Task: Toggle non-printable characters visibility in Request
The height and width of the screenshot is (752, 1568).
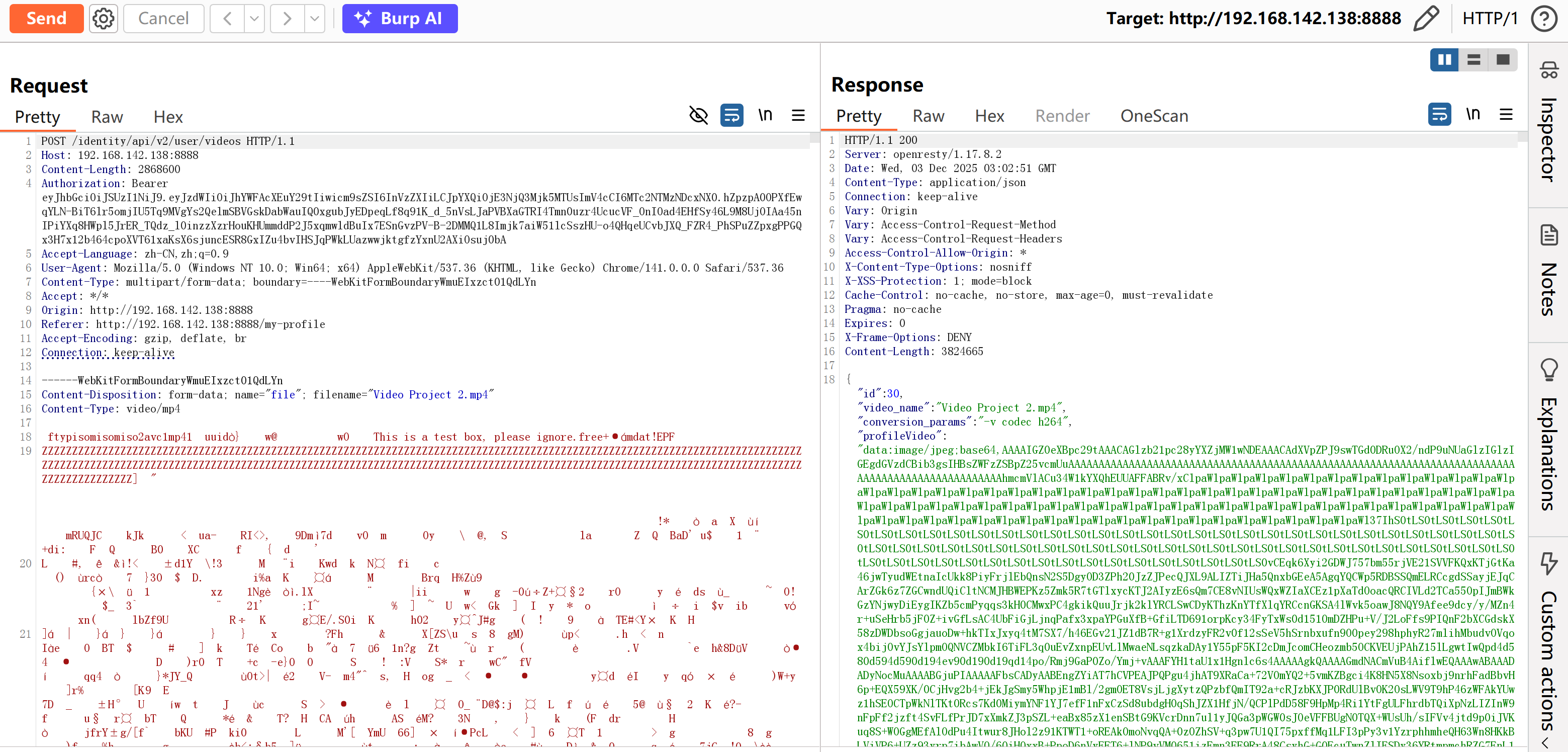Action: (x=698, y=115)
